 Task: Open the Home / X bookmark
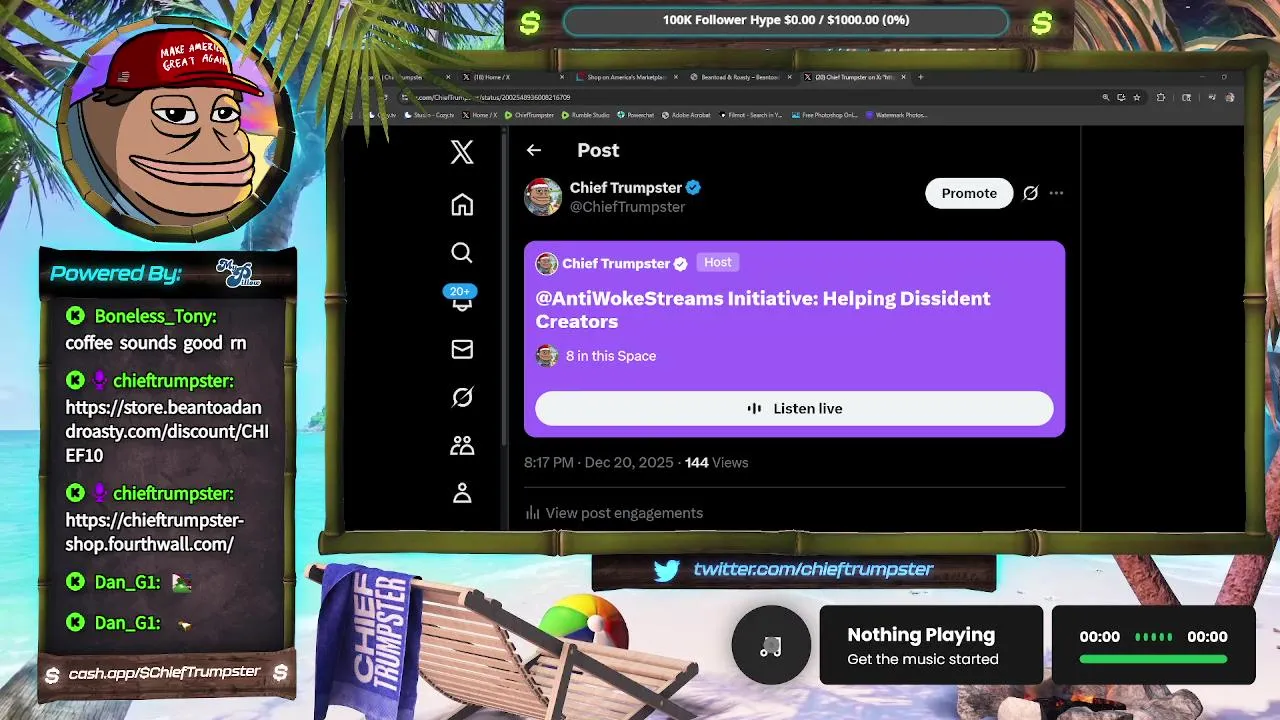click(480, 115)
